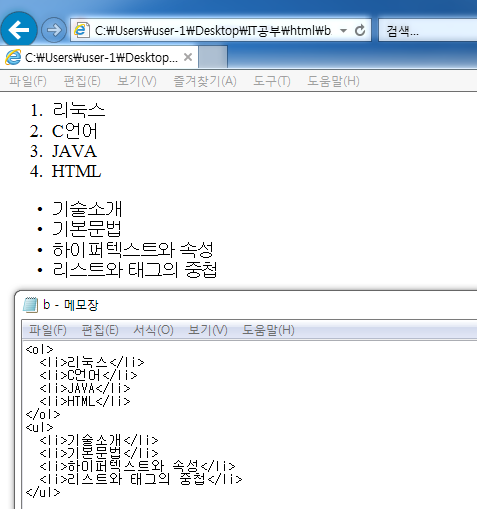Click list item 'C언어' on the page
Screen dimensions: 477x509
coord(75,131)
